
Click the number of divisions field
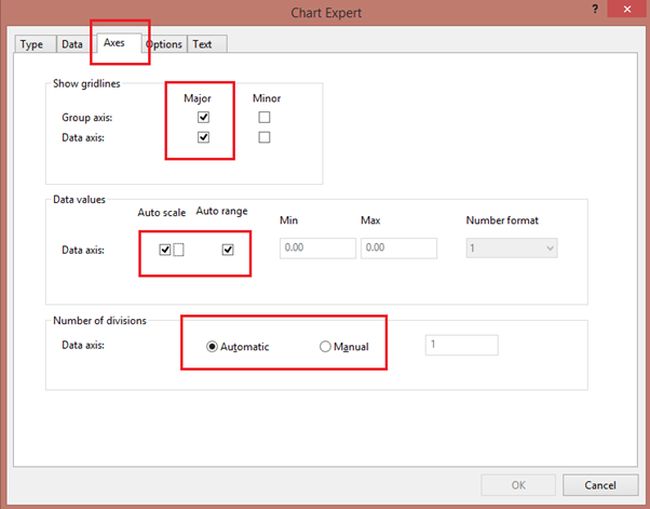pyautogui.click(x=461, y=345)
